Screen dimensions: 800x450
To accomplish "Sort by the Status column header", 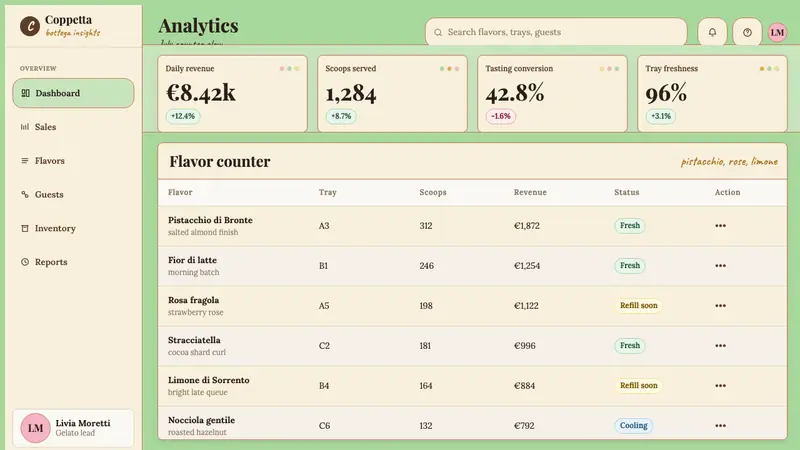I will pos(627,192).
